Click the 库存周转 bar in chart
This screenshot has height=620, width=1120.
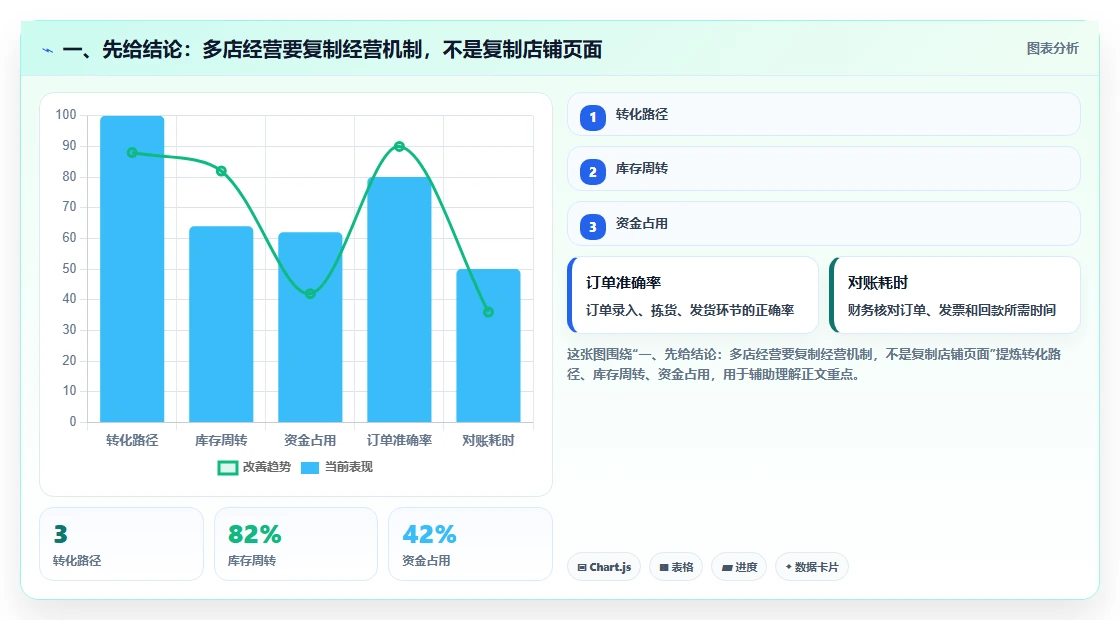pyautogui.click(x=221, y=324)
